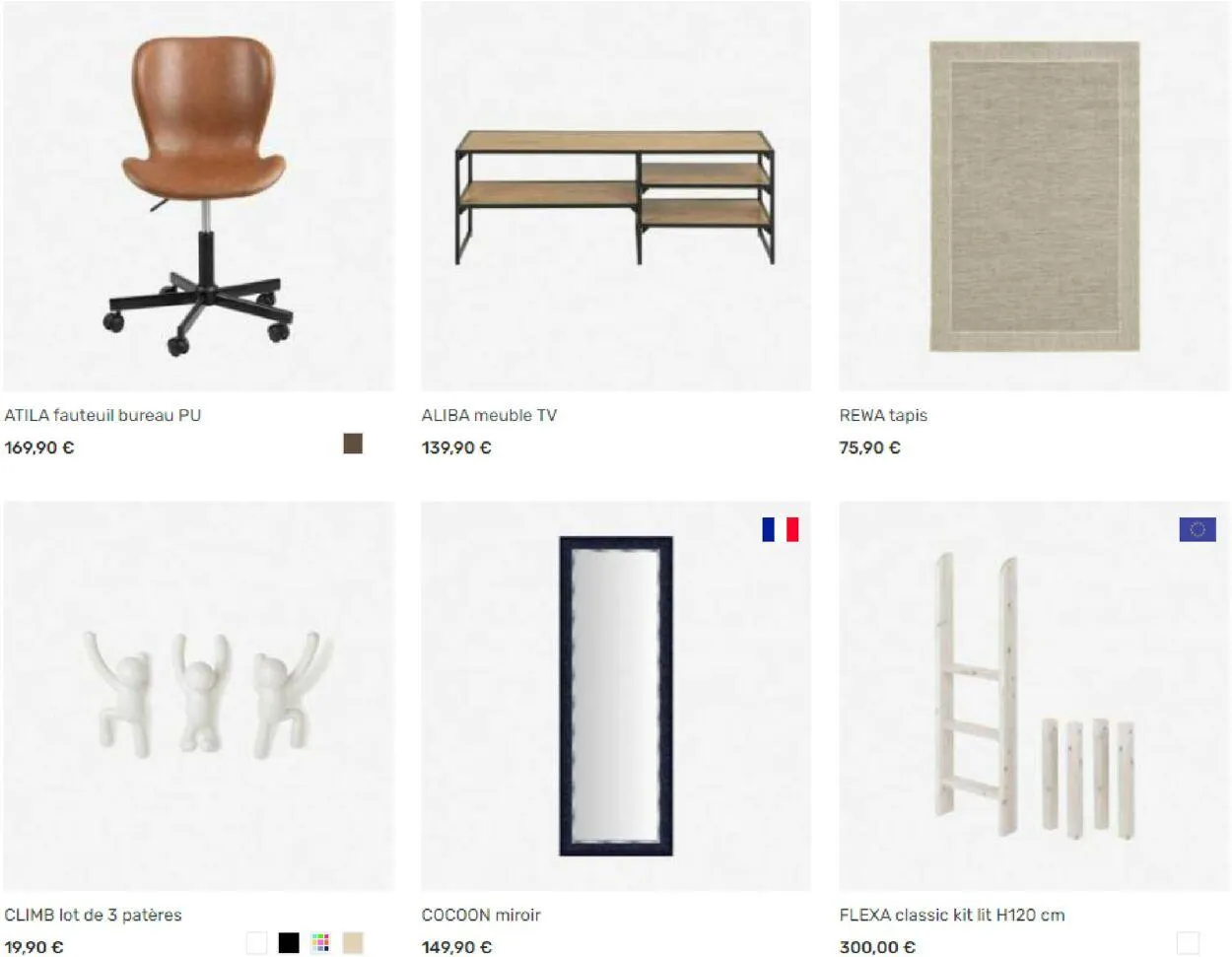Open ALIBA TV stand product image
Image resolution: width=1232 pixels, height=957 pixels.
pyautogui.click(x=616, y=196)
